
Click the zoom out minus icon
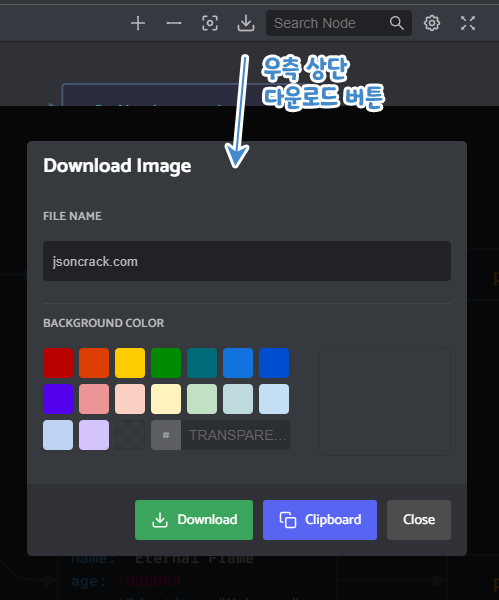click(x=174, y=23)
